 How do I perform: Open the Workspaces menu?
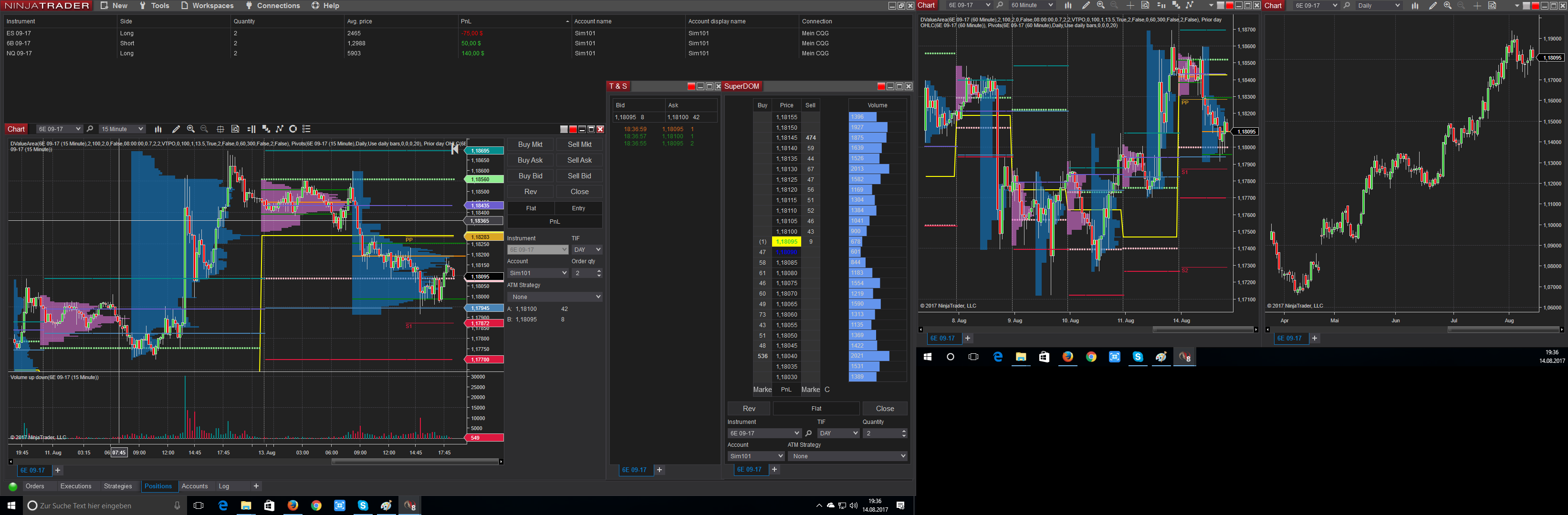[x=207, y=5]
